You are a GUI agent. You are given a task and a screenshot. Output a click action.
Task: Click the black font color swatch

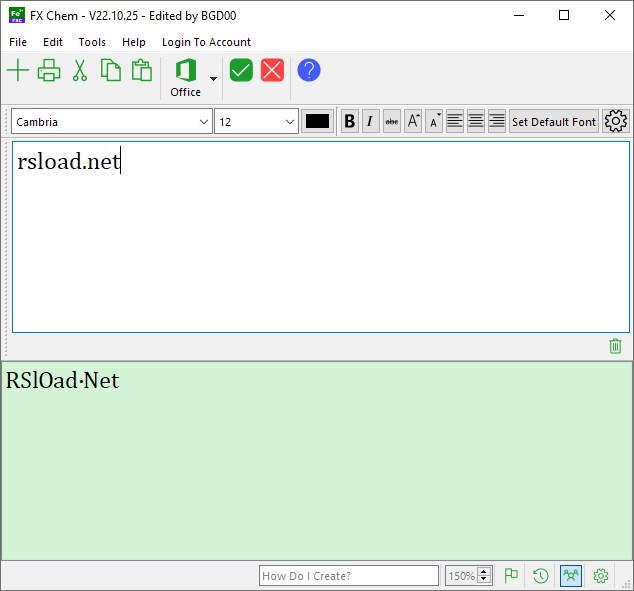click(317, 121)
